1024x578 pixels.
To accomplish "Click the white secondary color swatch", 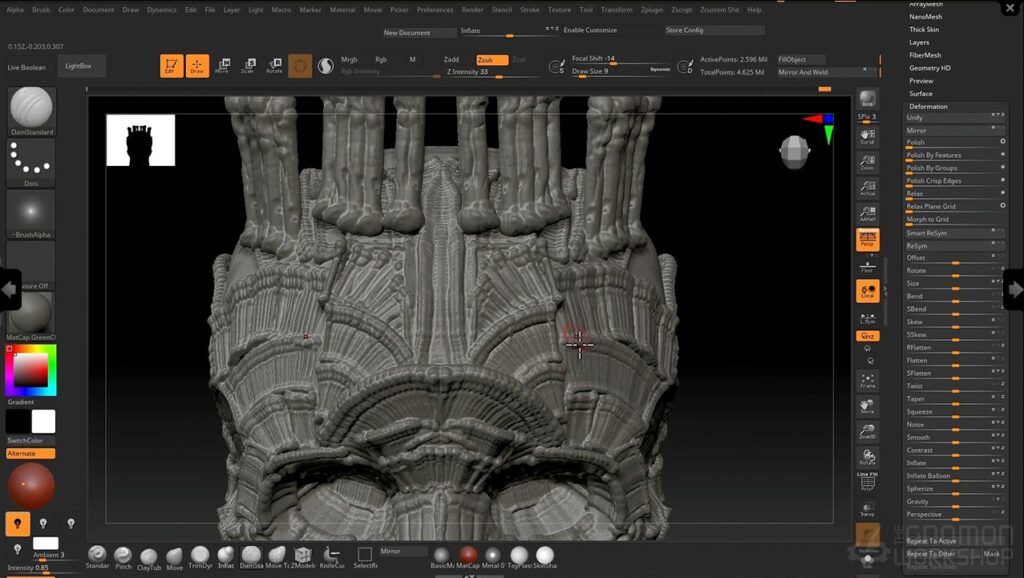I will pos(43,421).
